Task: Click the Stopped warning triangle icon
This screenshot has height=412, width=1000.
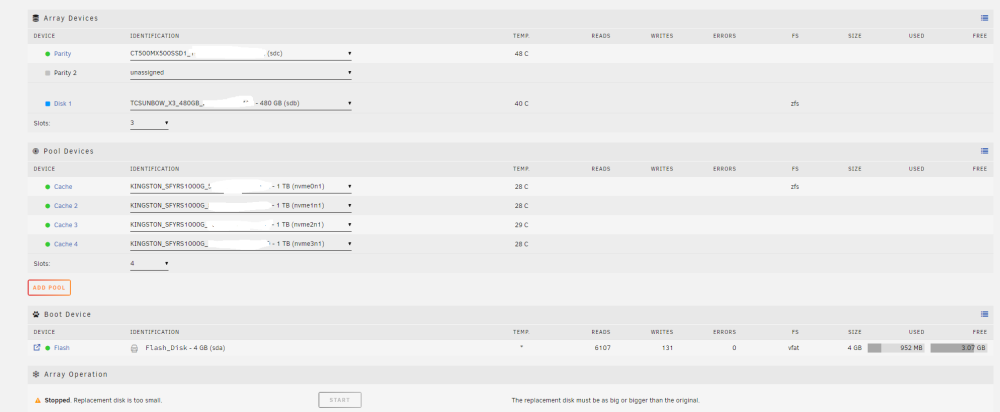Action: coord(38,401)
